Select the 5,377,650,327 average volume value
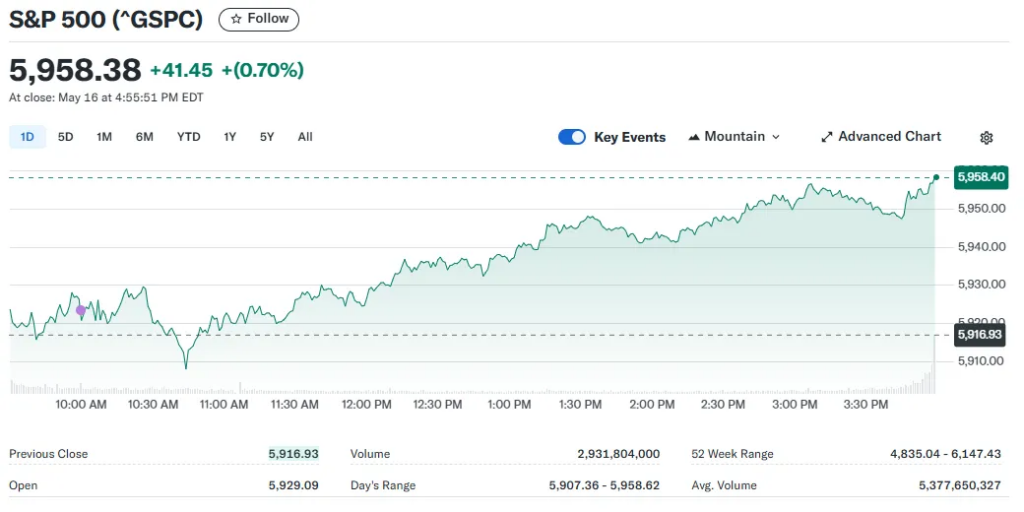1024x512 pixels. coord(959,486)
